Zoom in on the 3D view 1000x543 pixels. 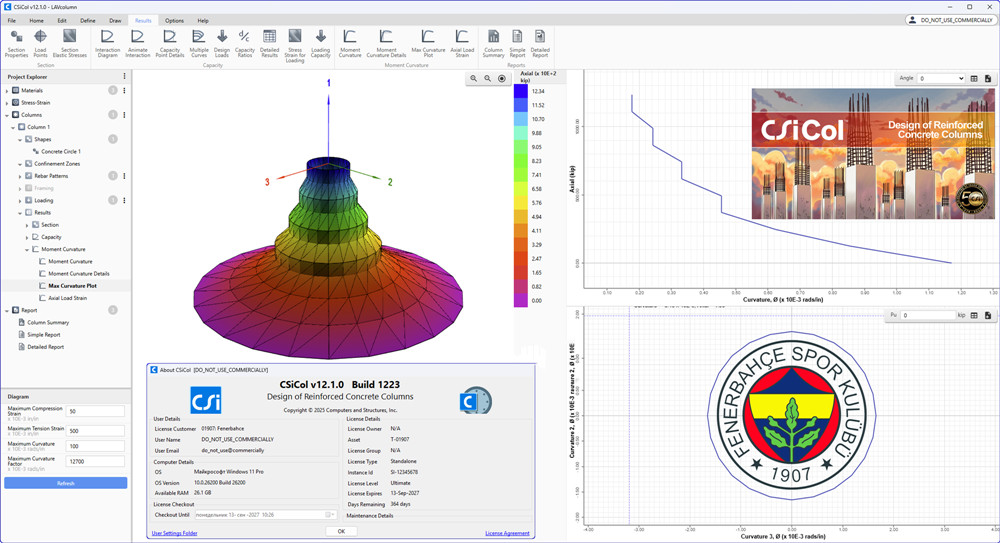point(473,78)
